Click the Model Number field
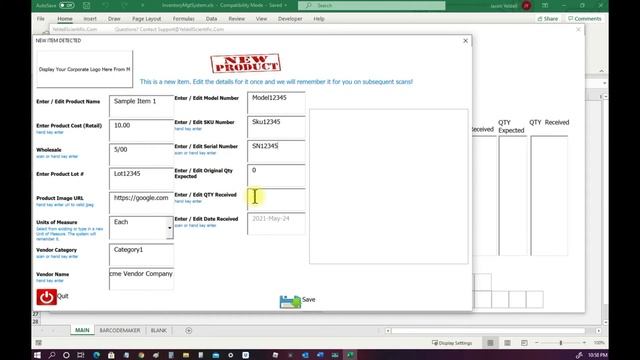Image resolution: width=640 pixels, height=360 pixels. pos(276,103)
